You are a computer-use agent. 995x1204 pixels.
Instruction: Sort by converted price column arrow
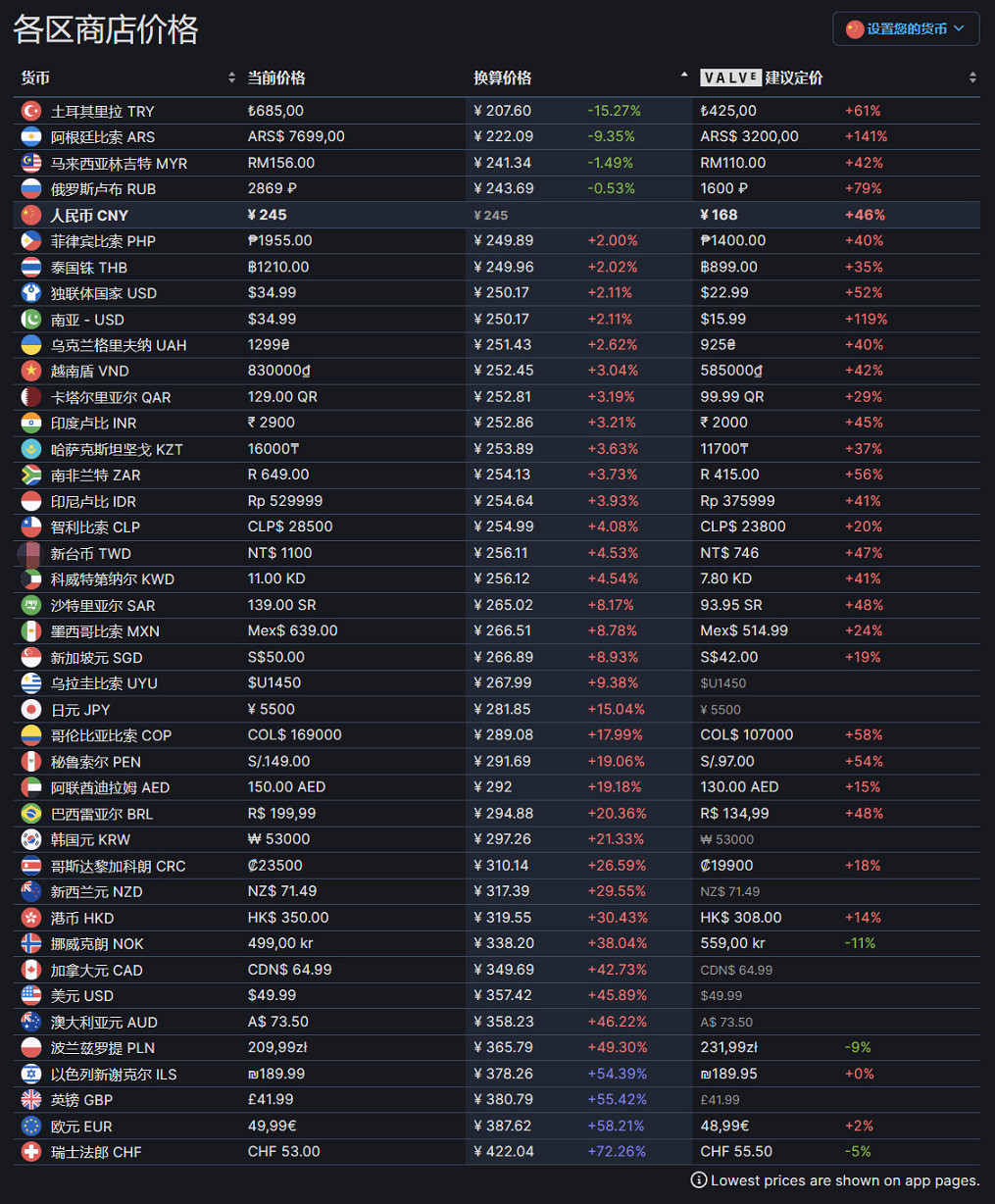click(x=684, y=75)
